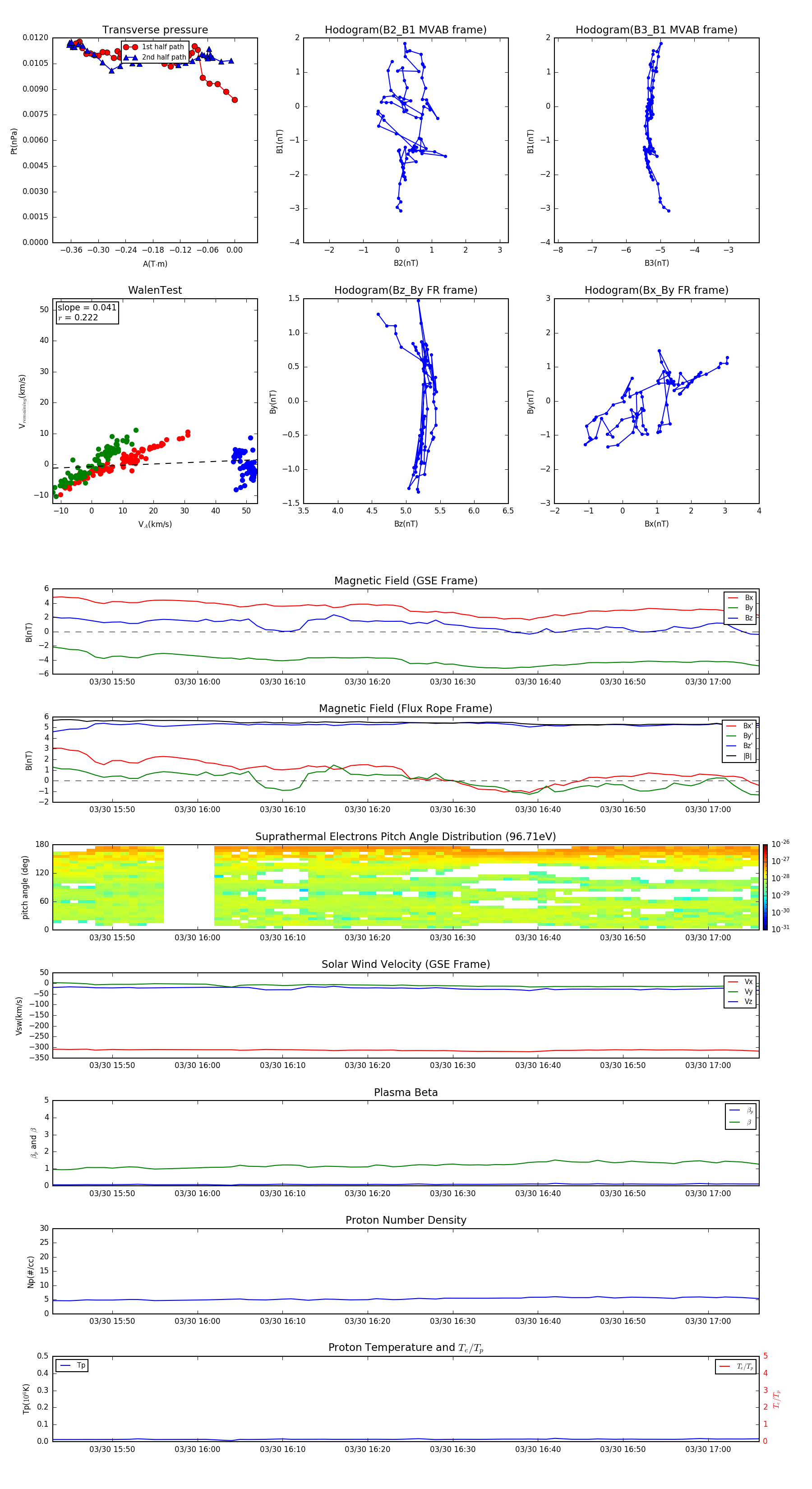Click the "Plasma Beta" plot title
The width and height of the screenshot is (812, 1489).
point(406,1093)
